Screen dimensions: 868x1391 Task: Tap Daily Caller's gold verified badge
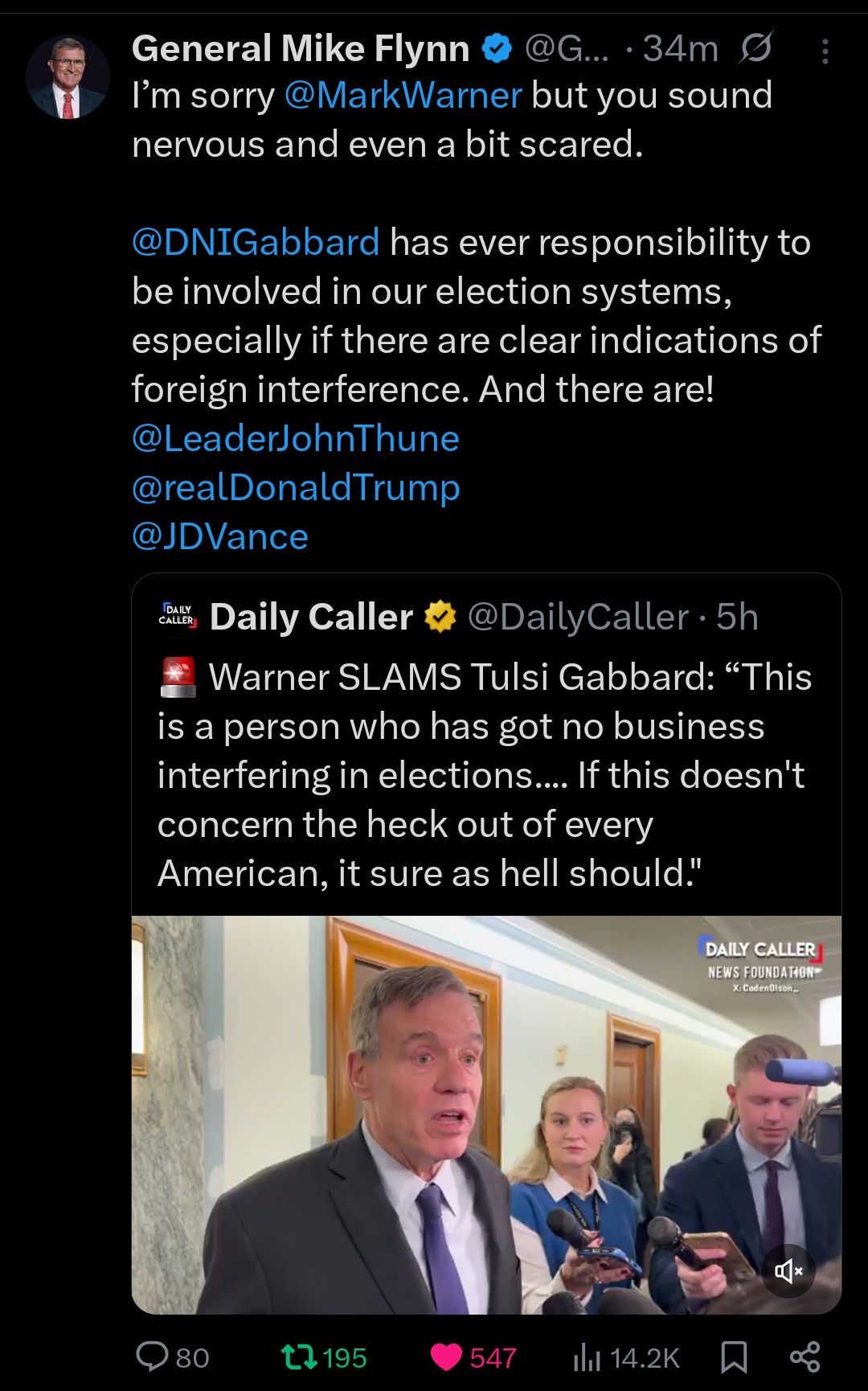click(x=440, y=617)
